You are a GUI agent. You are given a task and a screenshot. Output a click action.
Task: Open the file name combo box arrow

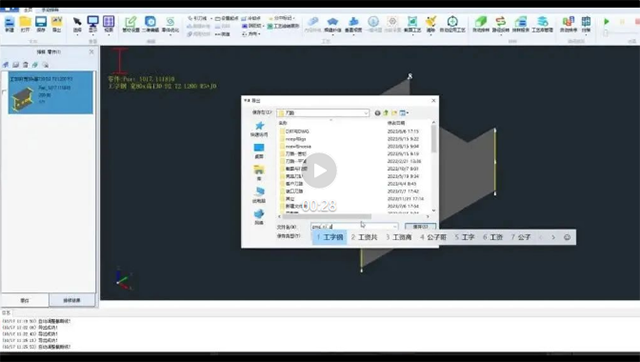tap(395, 227)
